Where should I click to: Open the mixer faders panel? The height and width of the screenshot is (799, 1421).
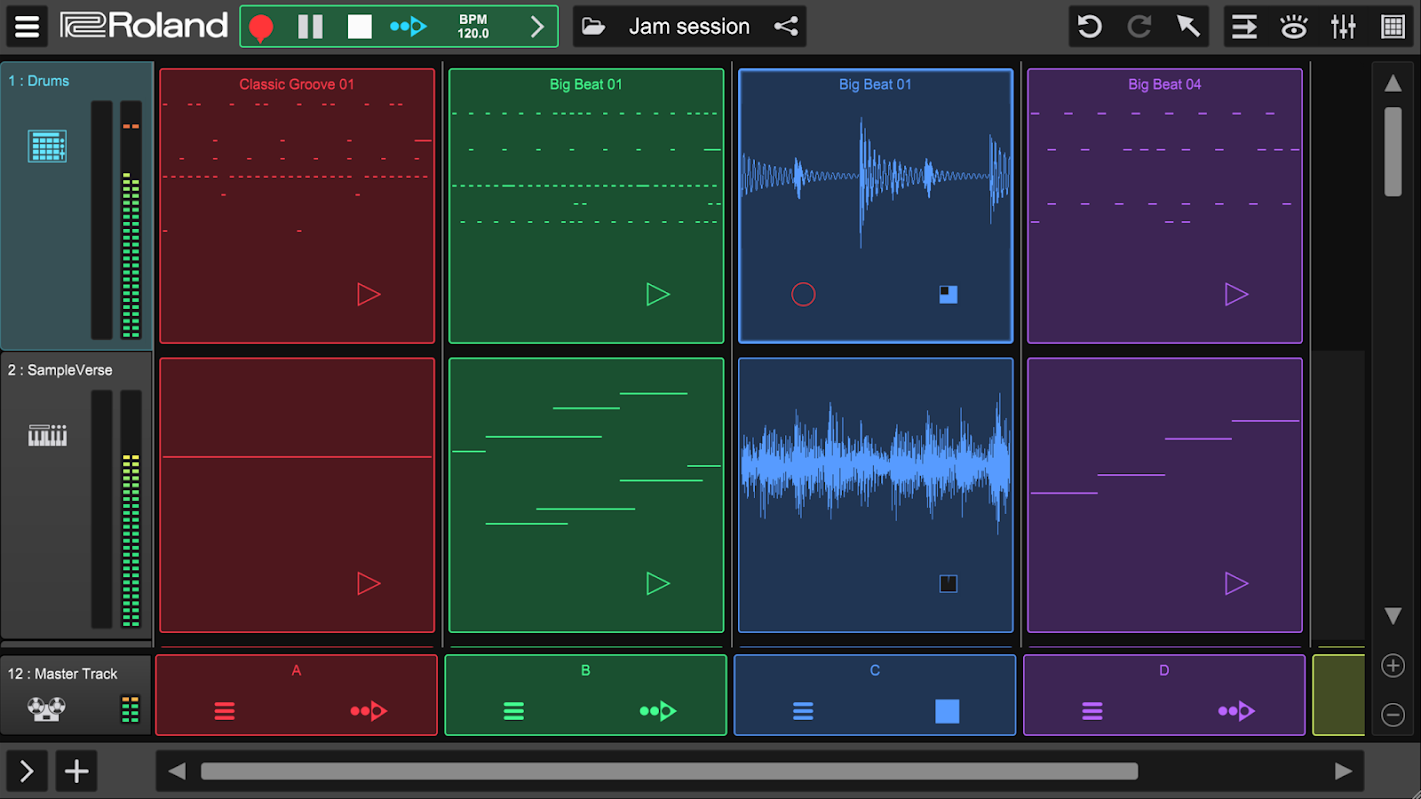[1343, 27]
